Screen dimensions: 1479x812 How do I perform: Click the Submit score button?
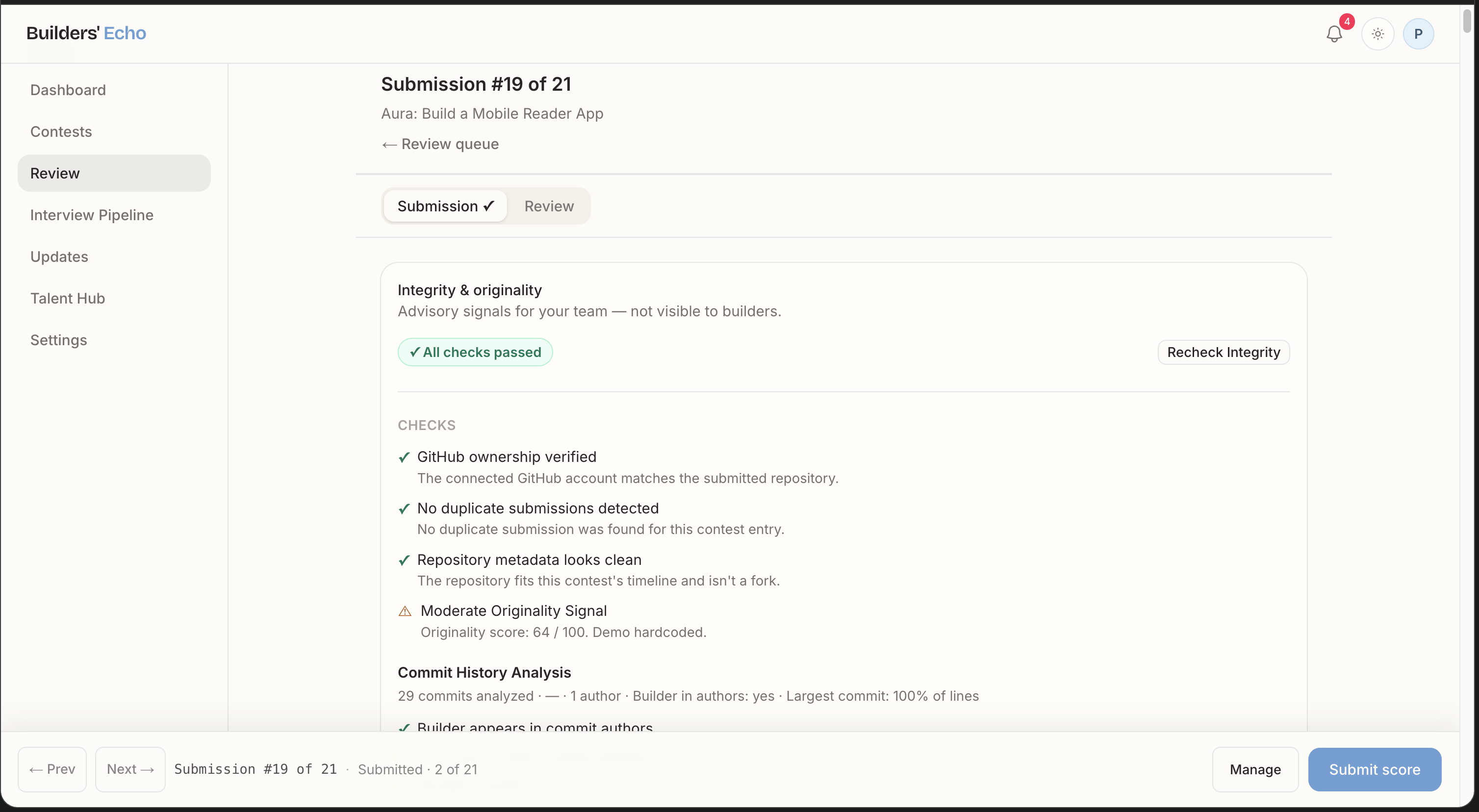pos(1375,769)
